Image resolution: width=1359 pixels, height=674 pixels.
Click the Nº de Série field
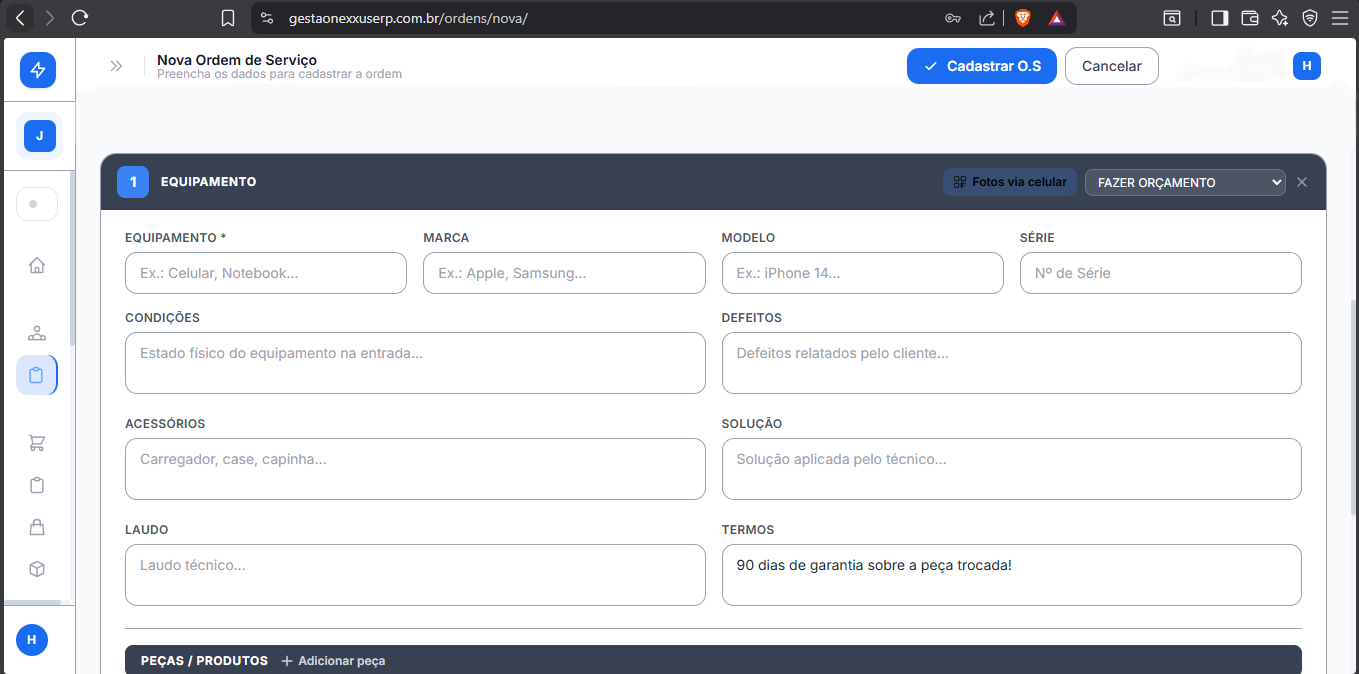point(1161,273)
